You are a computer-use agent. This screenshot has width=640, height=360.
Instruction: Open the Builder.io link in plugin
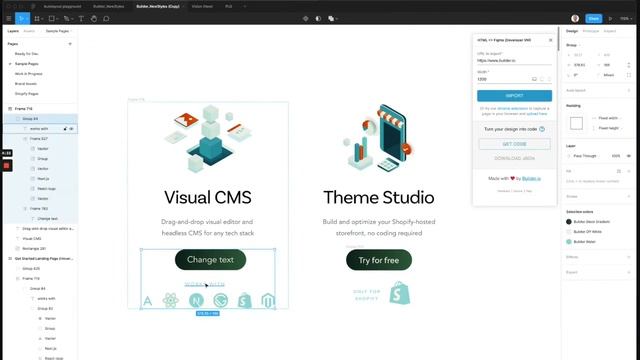coord(531,178)
